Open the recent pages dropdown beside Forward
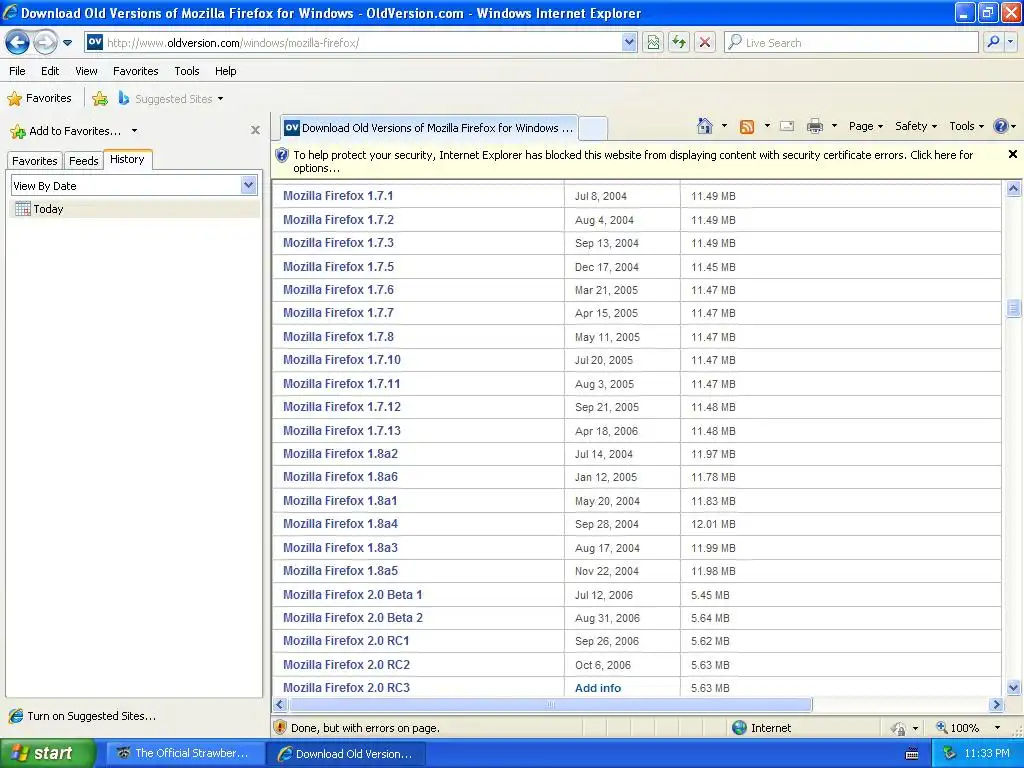The height and width of the screenshot is (768, 1024). click(x=67, y=43)
